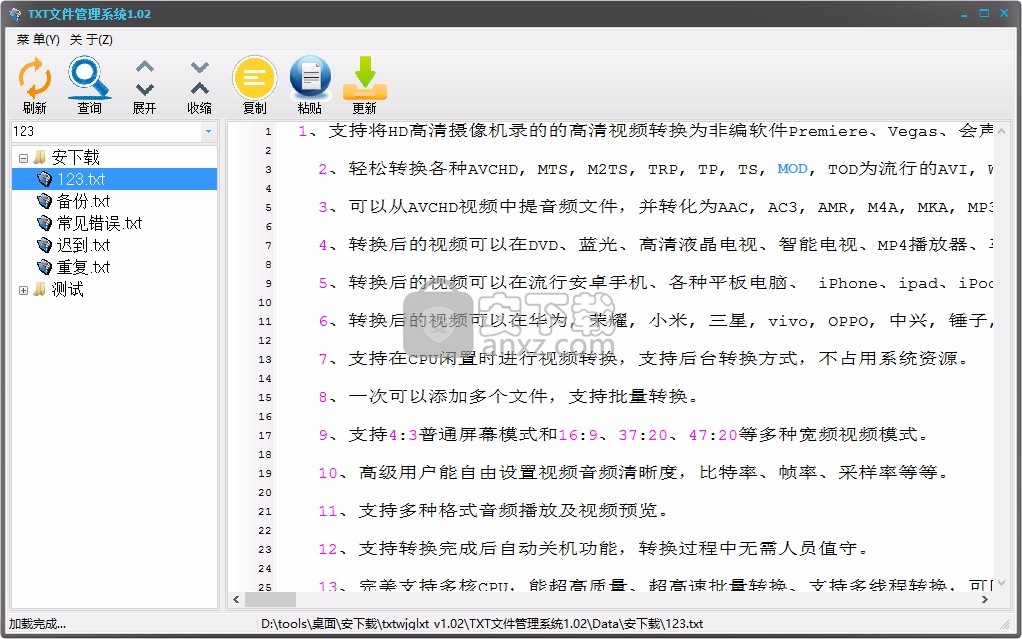Click the 安下载 folder icon
This screenshot has height=639, width=1022.
[x=40, y=158]
